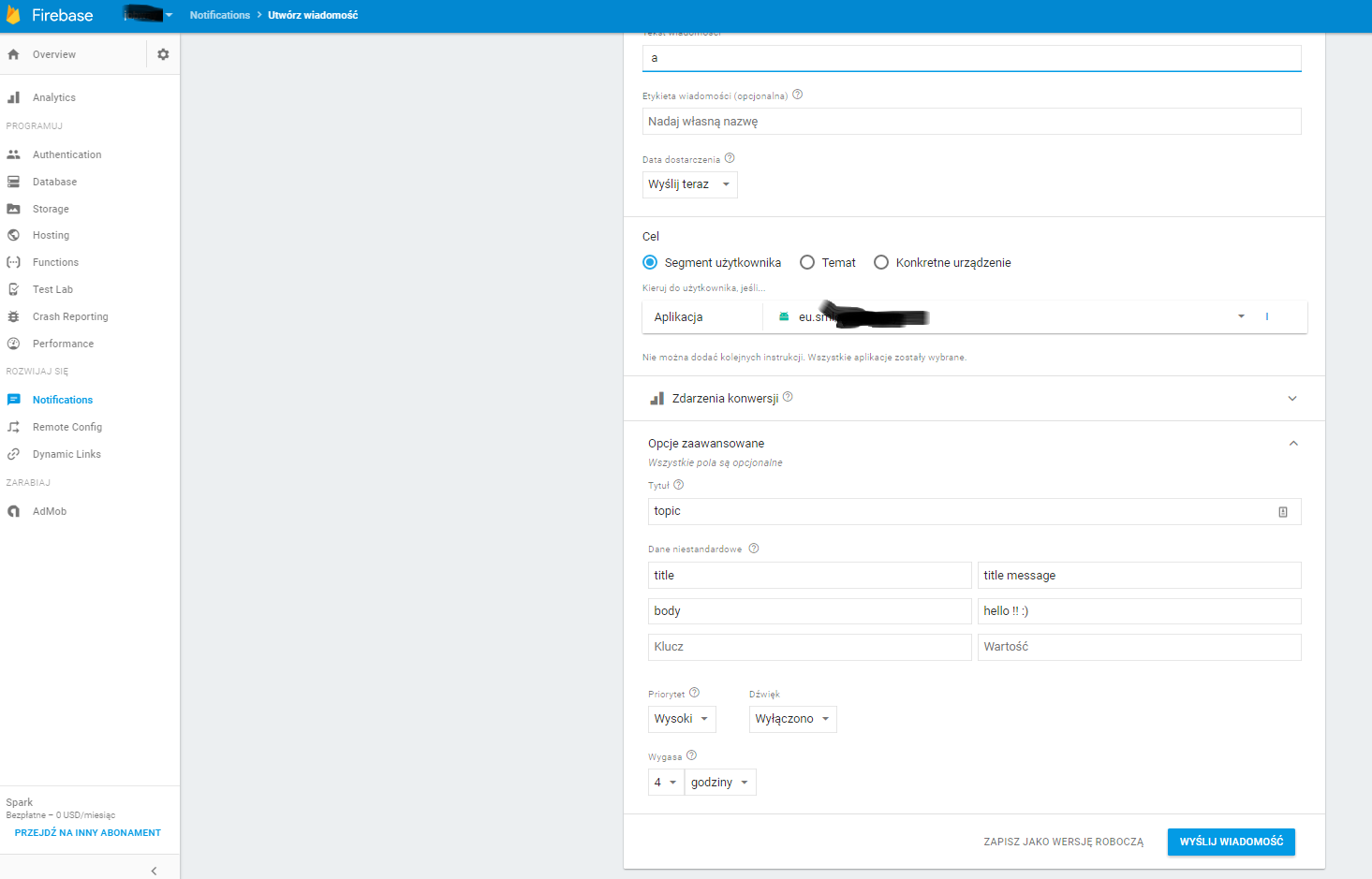Click the empty Wartość value field
1372x879 pixels.
click(1140, 647)
